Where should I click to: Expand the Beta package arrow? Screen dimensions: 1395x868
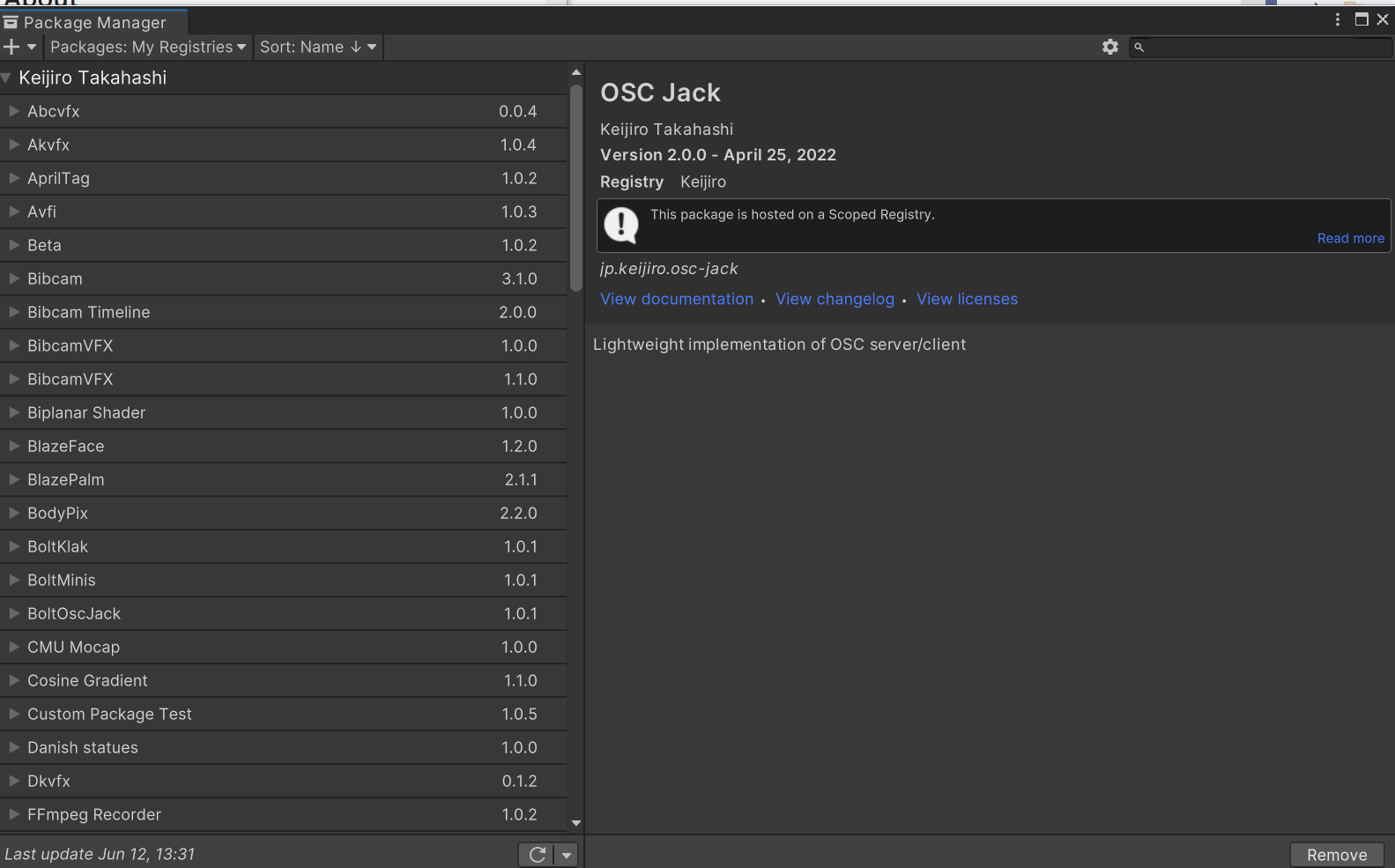tap(14, 245)
